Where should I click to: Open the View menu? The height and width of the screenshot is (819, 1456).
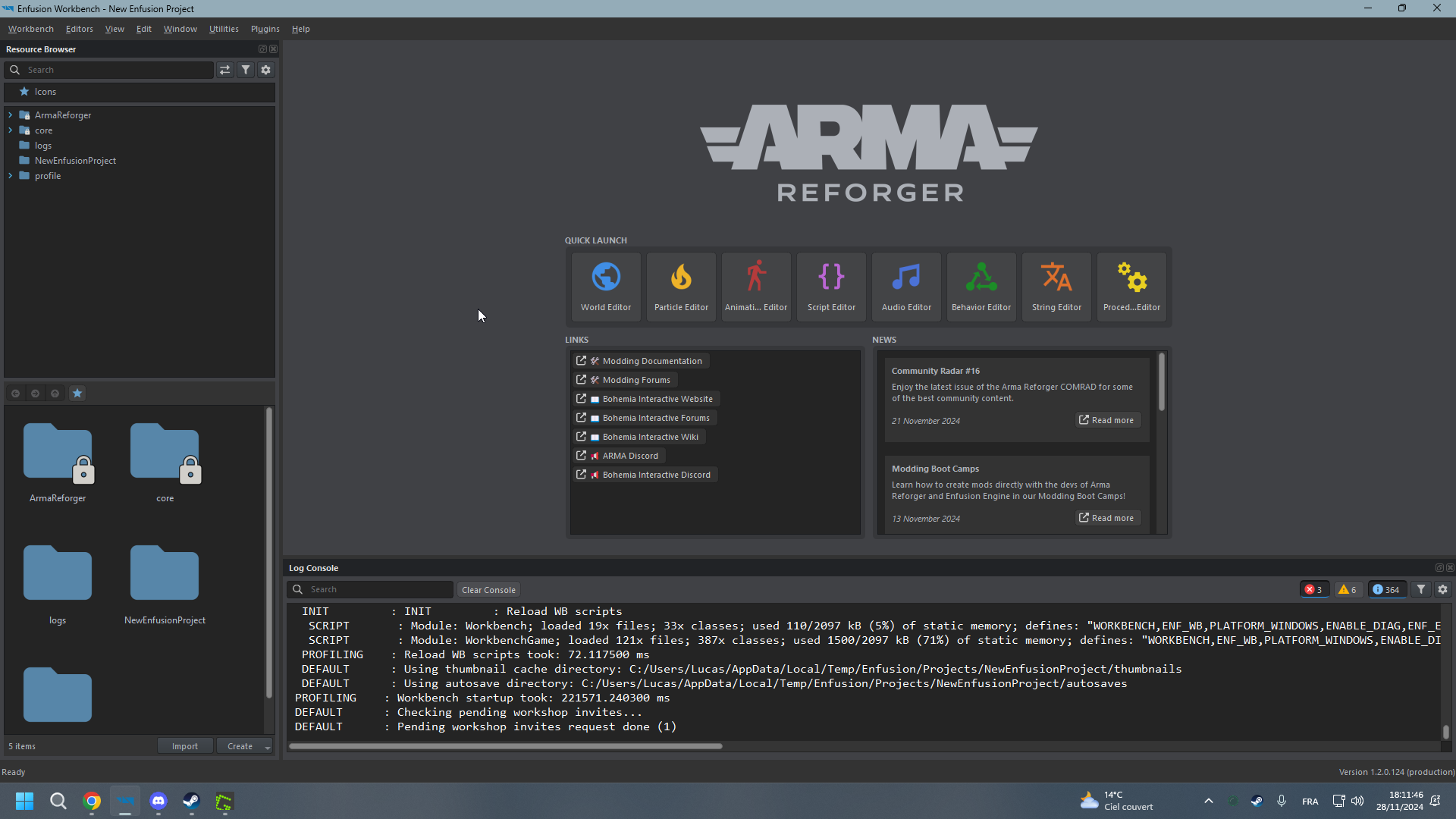(x=115, y=29)
